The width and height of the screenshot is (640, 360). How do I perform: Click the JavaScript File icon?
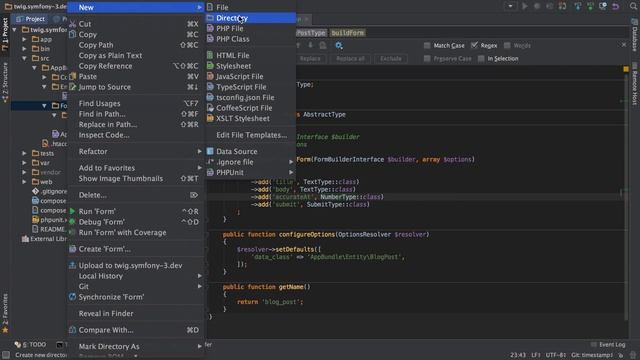click(x=210, y=76)
